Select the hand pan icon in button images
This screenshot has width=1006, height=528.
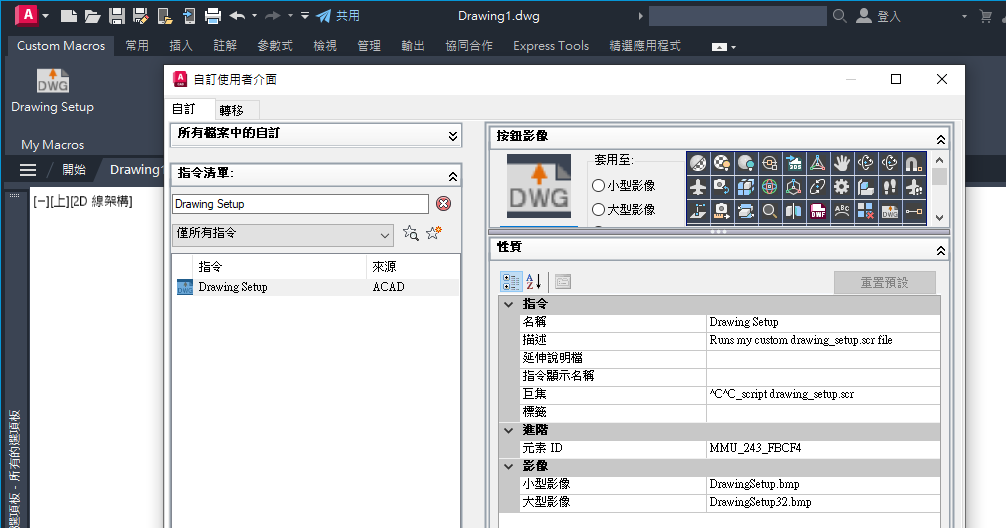click(x=842, y=164)
